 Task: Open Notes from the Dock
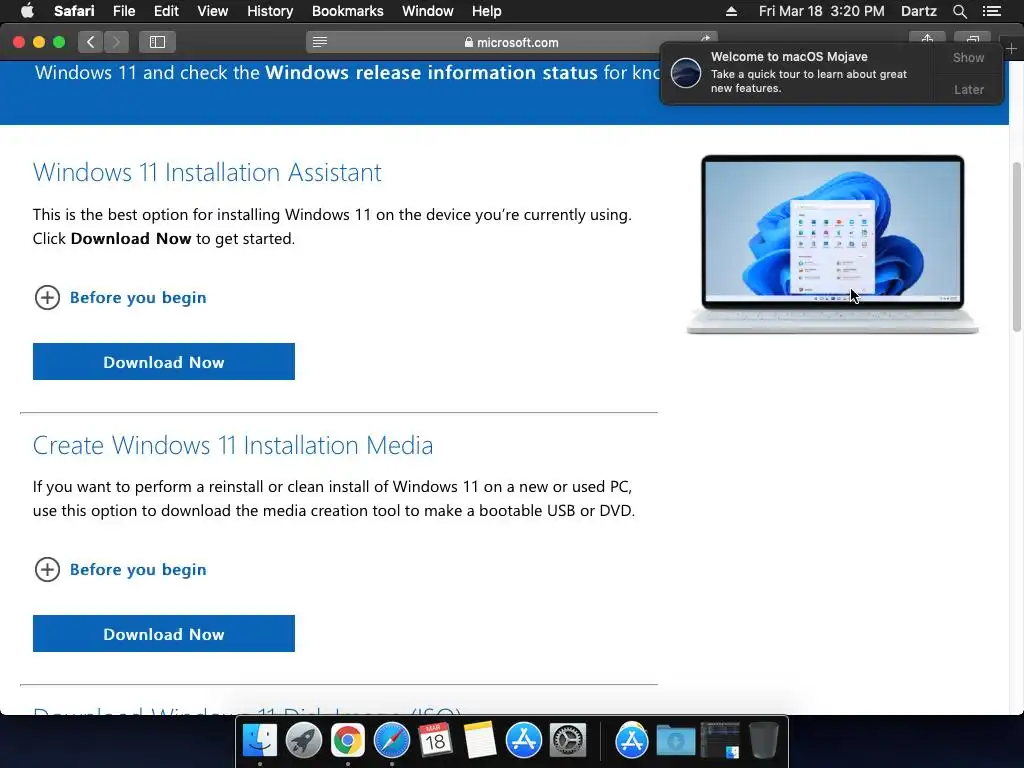click(x=480, y=741)
